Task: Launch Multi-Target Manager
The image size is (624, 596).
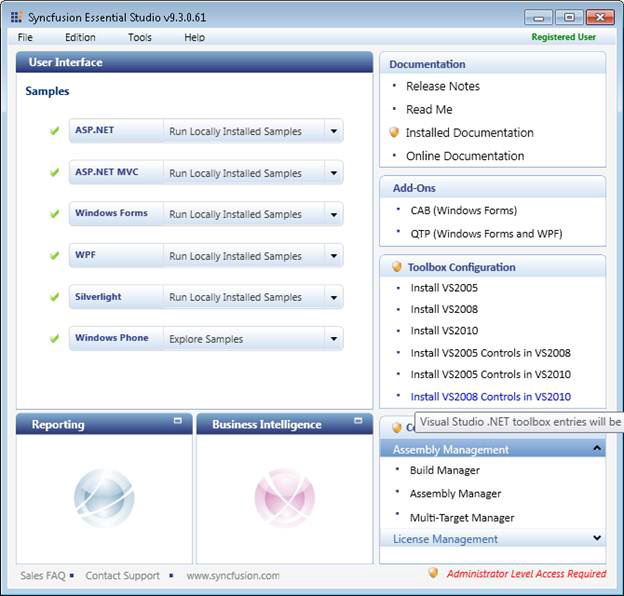Action: pos(462,518)
